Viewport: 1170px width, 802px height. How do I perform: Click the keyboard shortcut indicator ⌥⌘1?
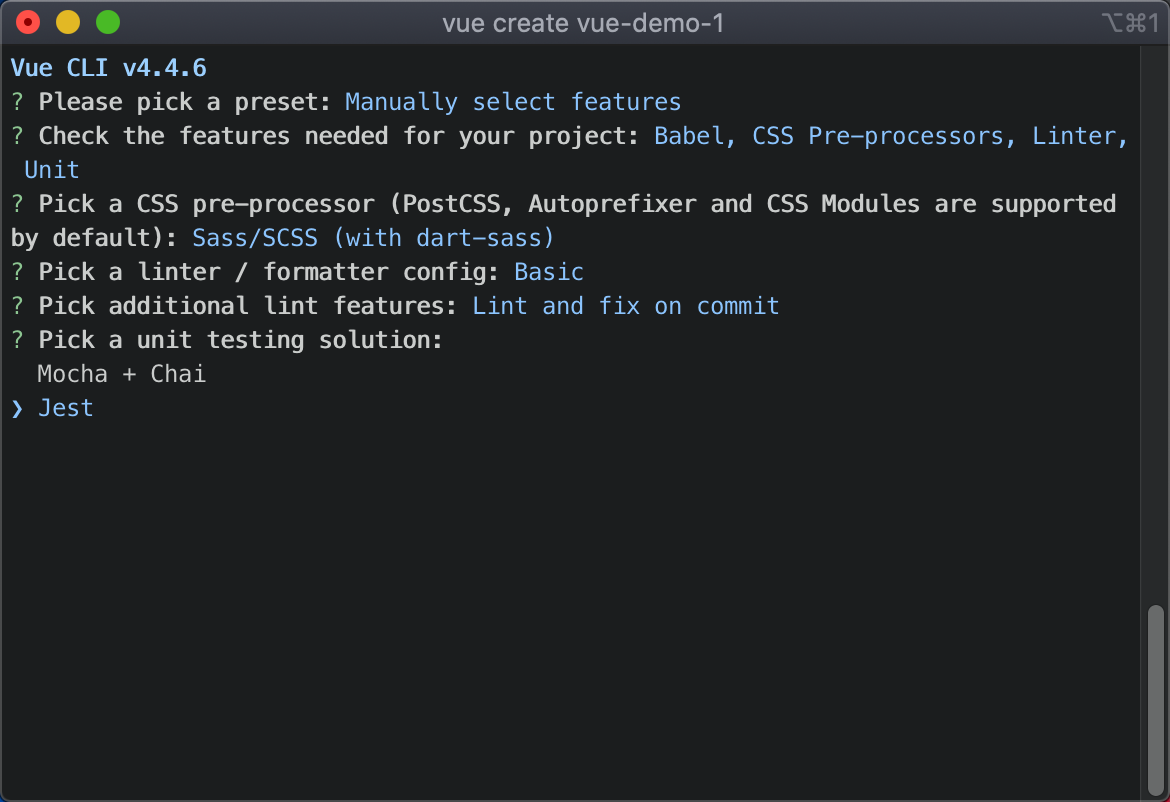point(1130,23)
